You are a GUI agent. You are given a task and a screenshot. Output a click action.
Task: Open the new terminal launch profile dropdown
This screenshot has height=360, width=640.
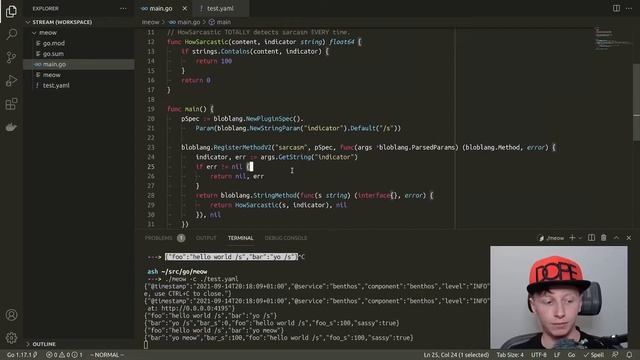(x=580, y=238)
